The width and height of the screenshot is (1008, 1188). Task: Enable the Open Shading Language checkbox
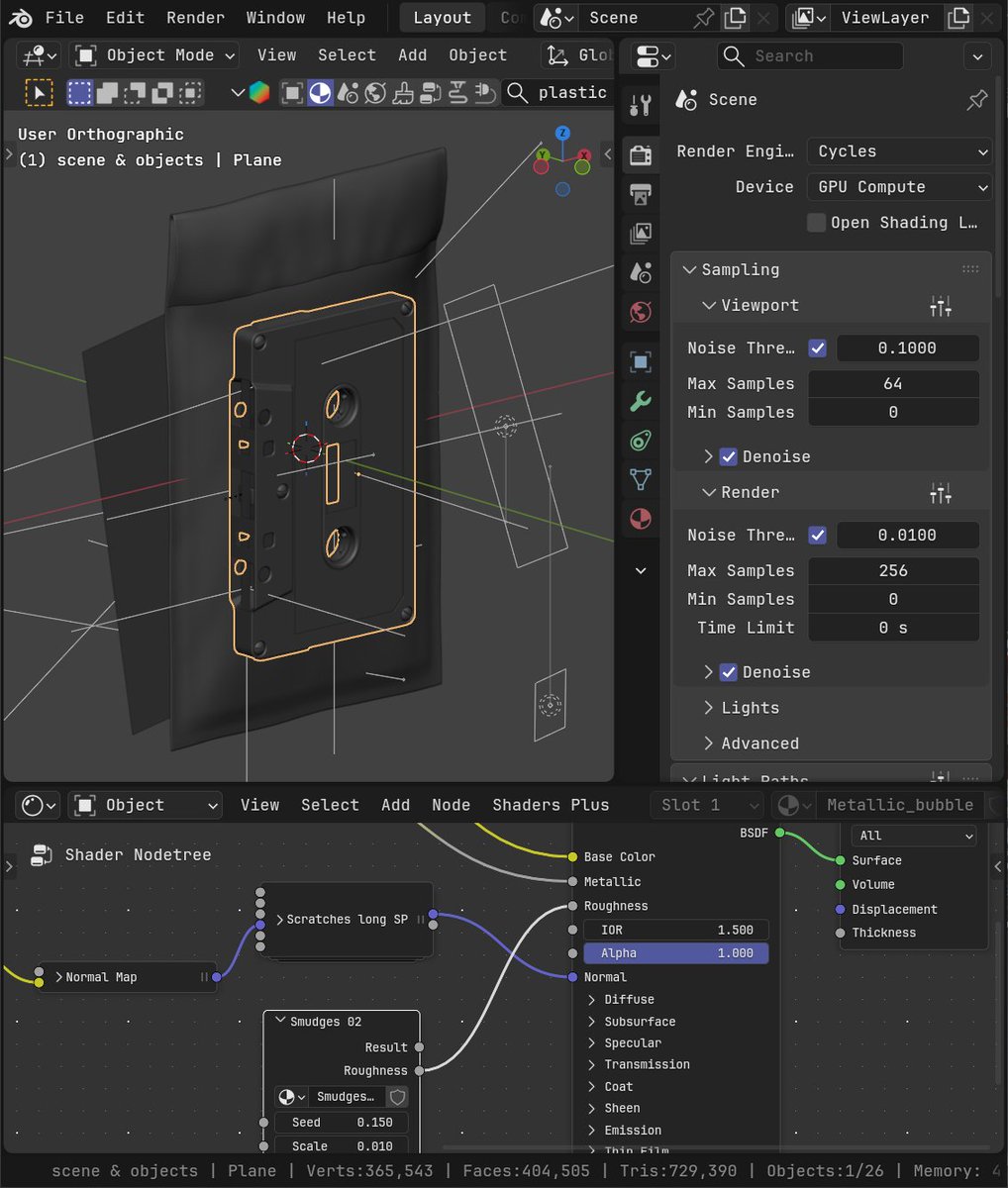click(x=816, y=222)
